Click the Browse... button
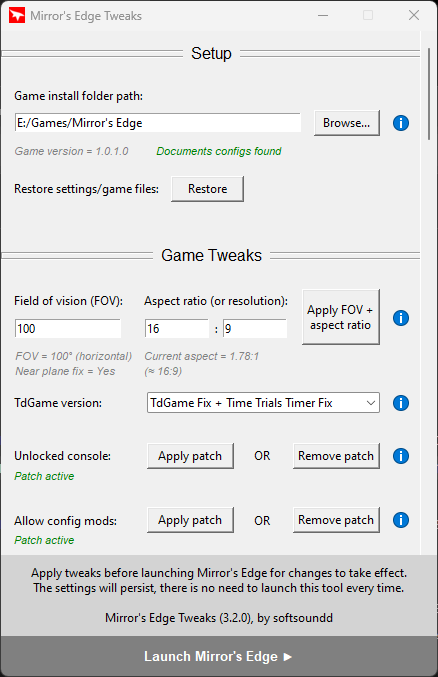 tap(347, 123)
